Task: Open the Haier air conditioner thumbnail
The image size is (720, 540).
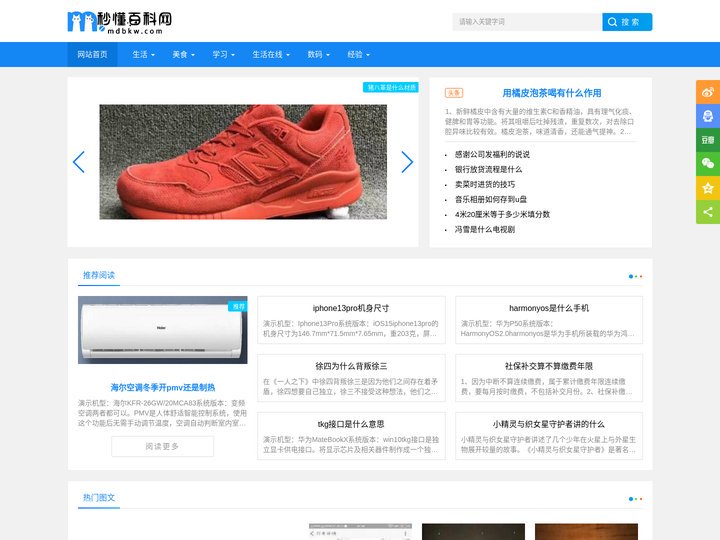Action: (163, 330)
